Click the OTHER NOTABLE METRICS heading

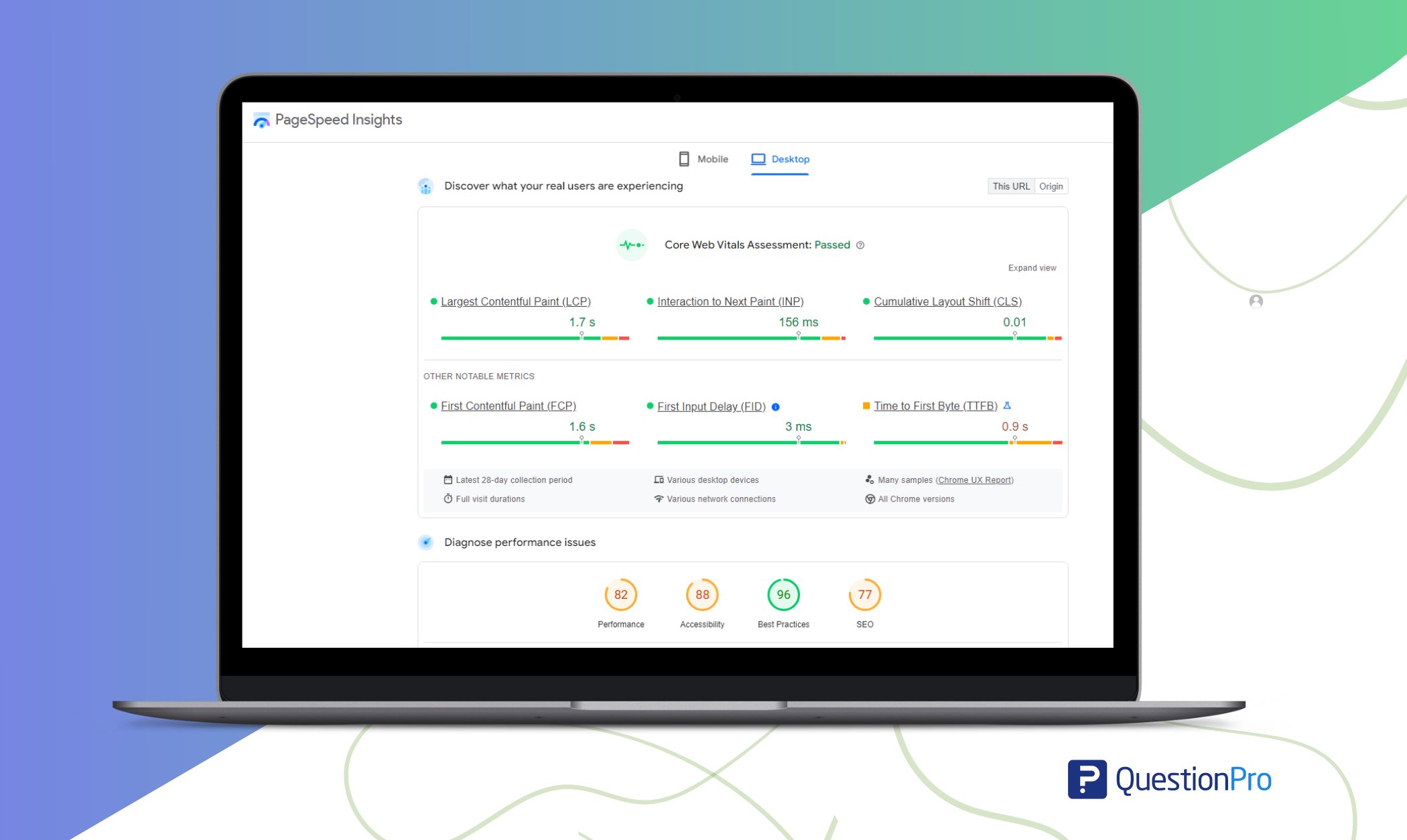click(479, 376)
